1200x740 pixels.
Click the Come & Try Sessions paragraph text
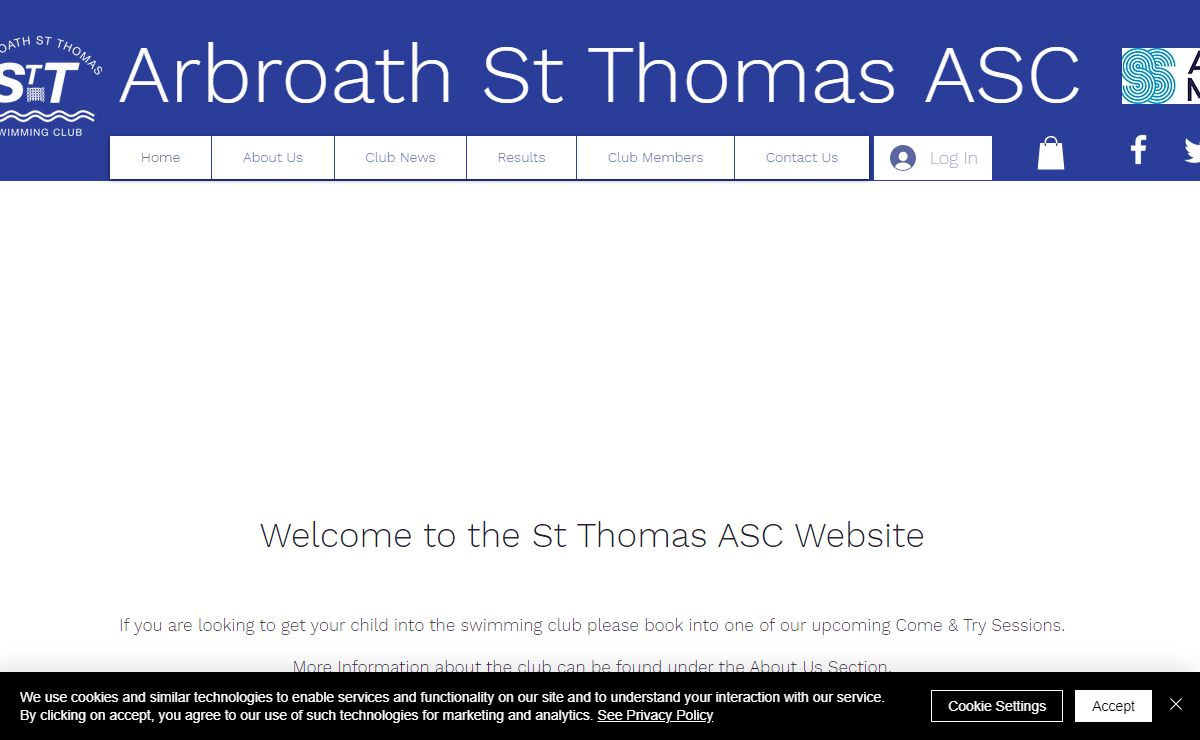click(x=592, y=625)
